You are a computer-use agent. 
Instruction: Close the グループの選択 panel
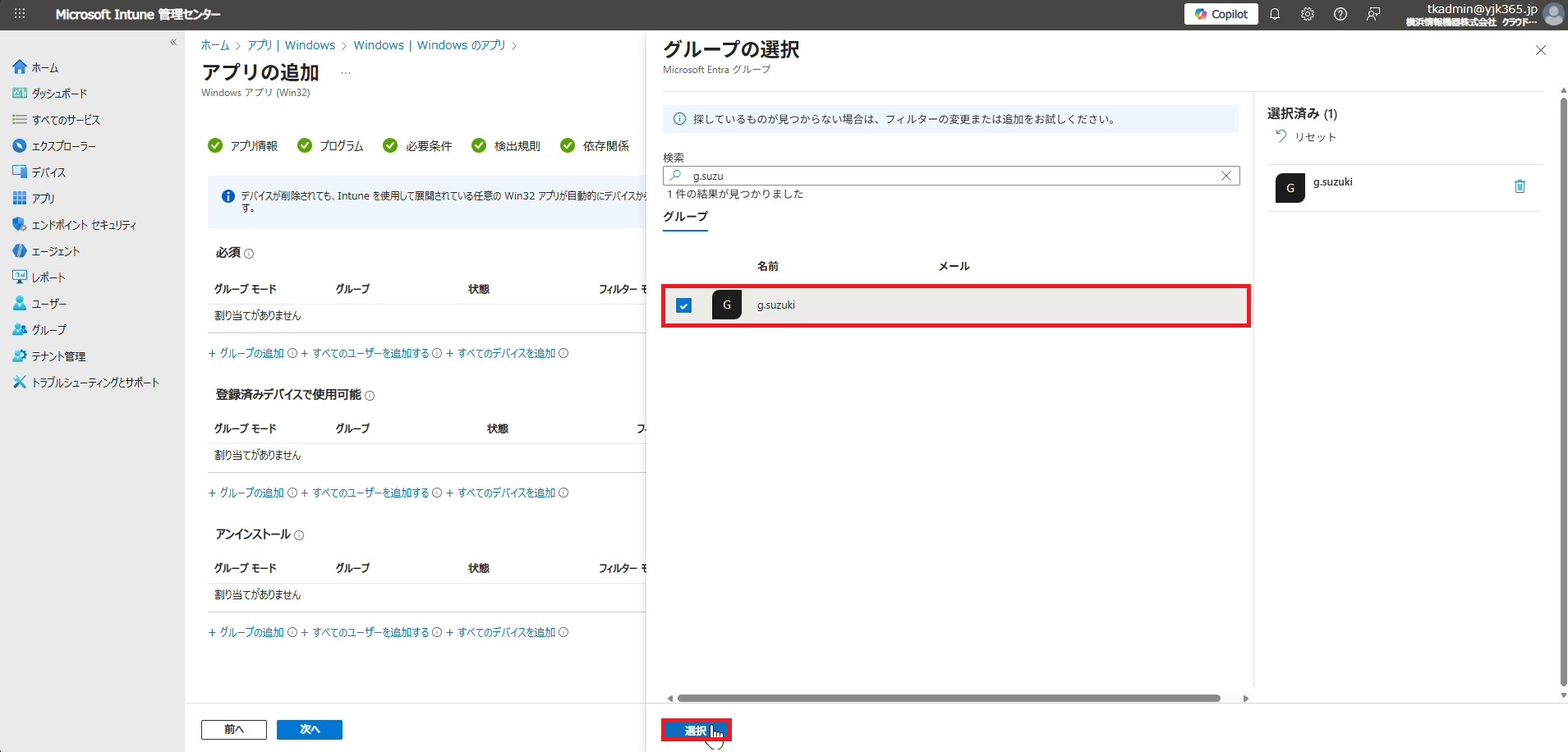(x=1541, y=51)
